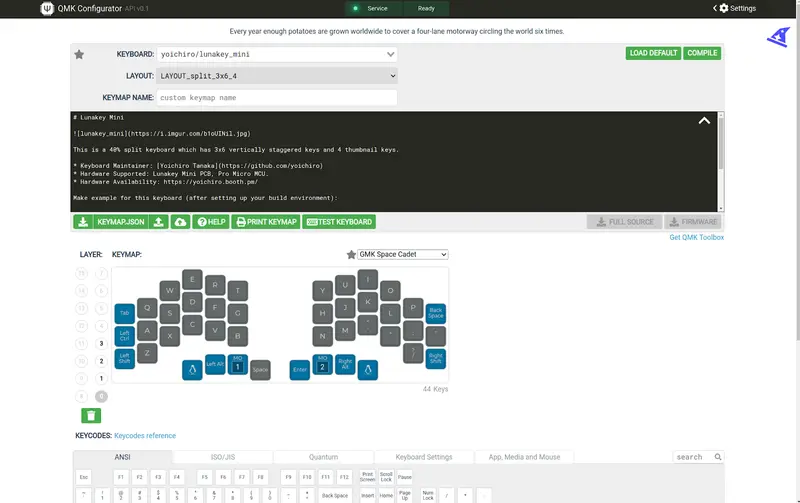The image size is (800, 503).
Task: Select the MO 1 layer key
Action: click(238, 364)
